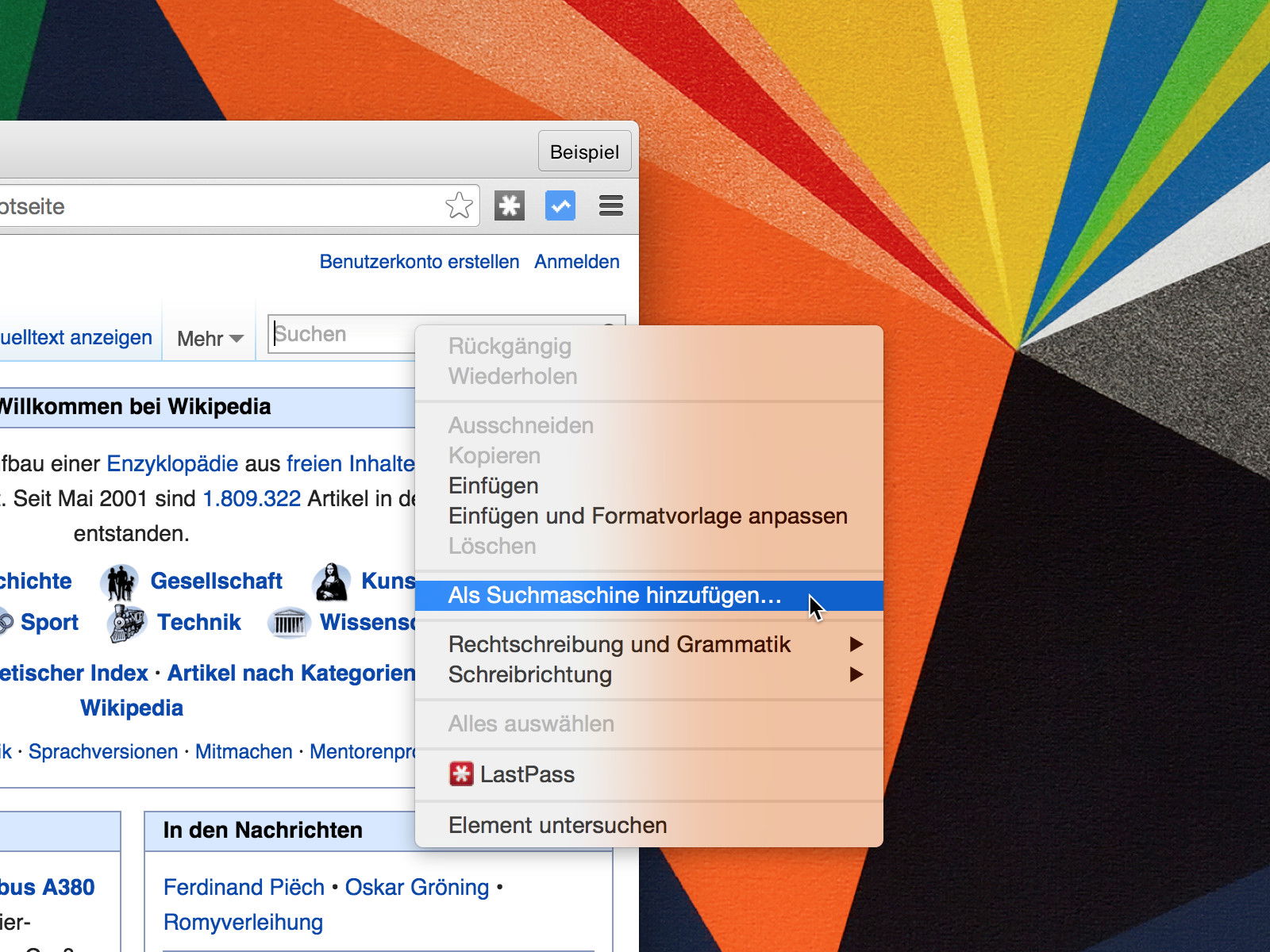
Task: Select Einfügen und Formatvorlage anpassen
Action: 649,516
